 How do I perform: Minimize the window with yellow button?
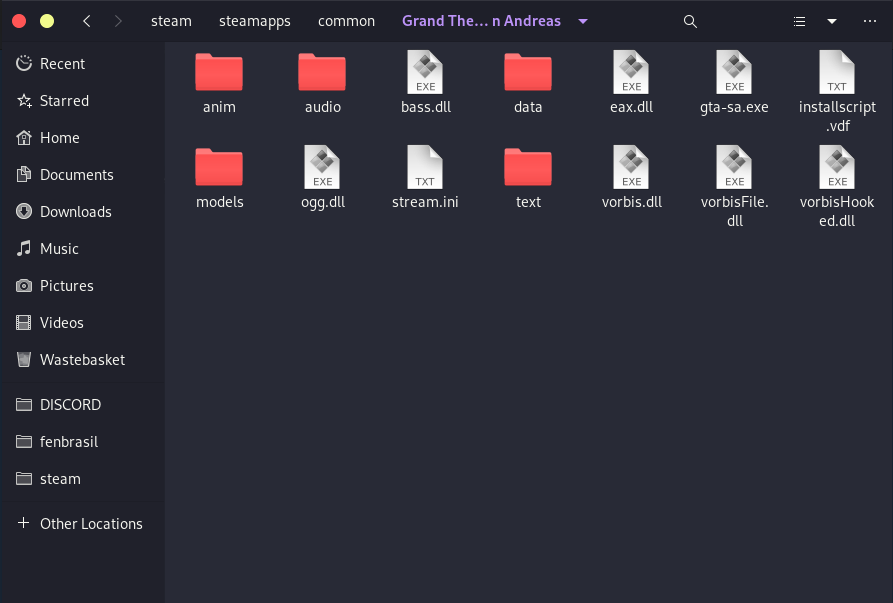pos(47,21)
